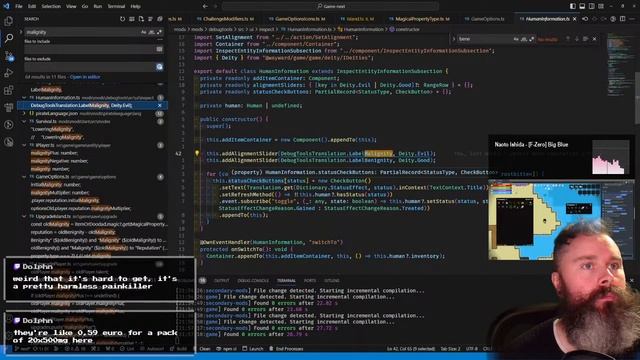Click the VS Code logo icon

6,6
